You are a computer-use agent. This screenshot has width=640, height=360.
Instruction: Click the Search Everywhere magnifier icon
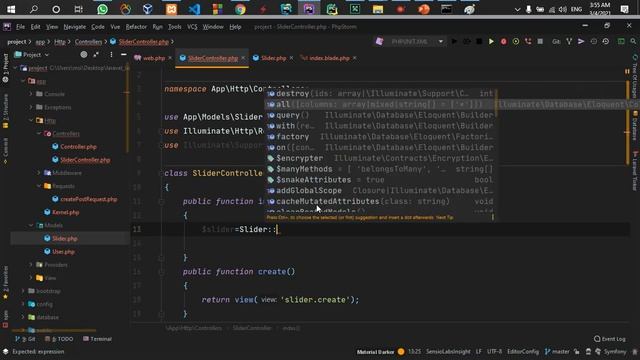coord(633,42)
